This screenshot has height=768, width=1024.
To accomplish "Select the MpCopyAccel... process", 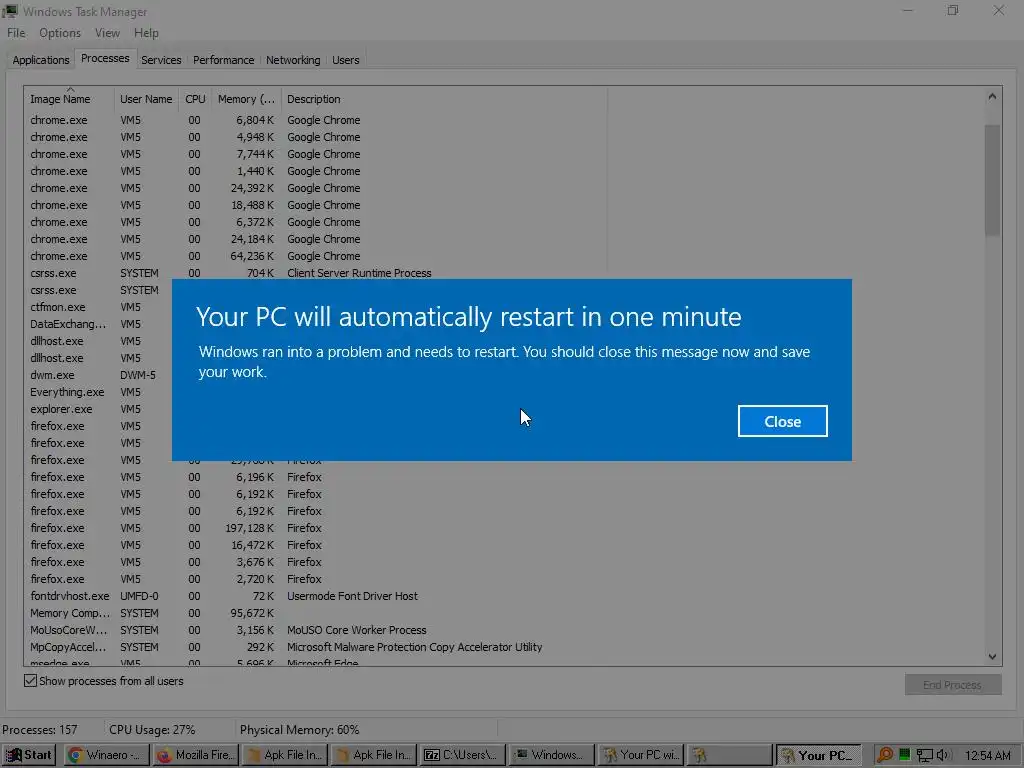I will [x=315, y=647].
